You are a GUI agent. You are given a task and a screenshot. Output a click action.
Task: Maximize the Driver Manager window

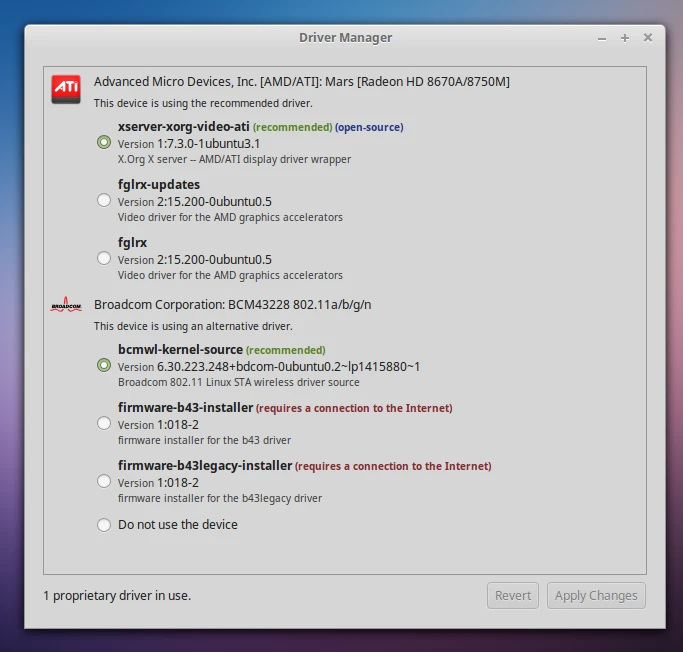click(625, 38)
